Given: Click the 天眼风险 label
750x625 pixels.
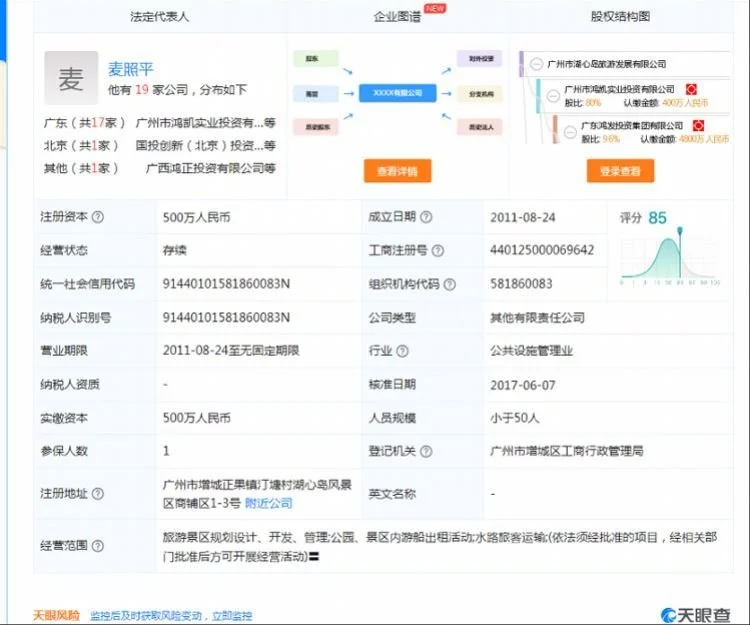Looking at the screenshot, I should pos(56,615).
